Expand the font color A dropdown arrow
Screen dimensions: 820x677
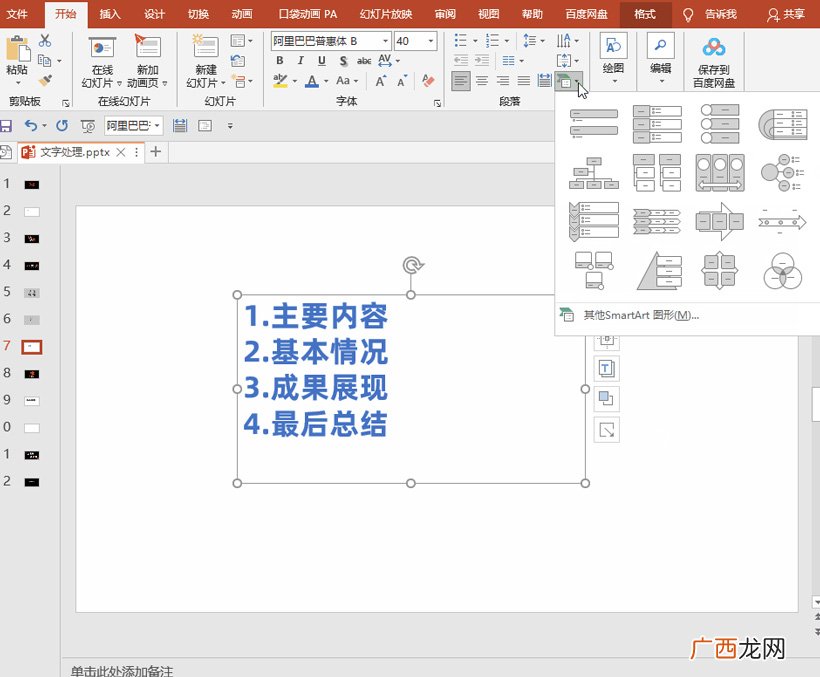(x=326, y=81)
